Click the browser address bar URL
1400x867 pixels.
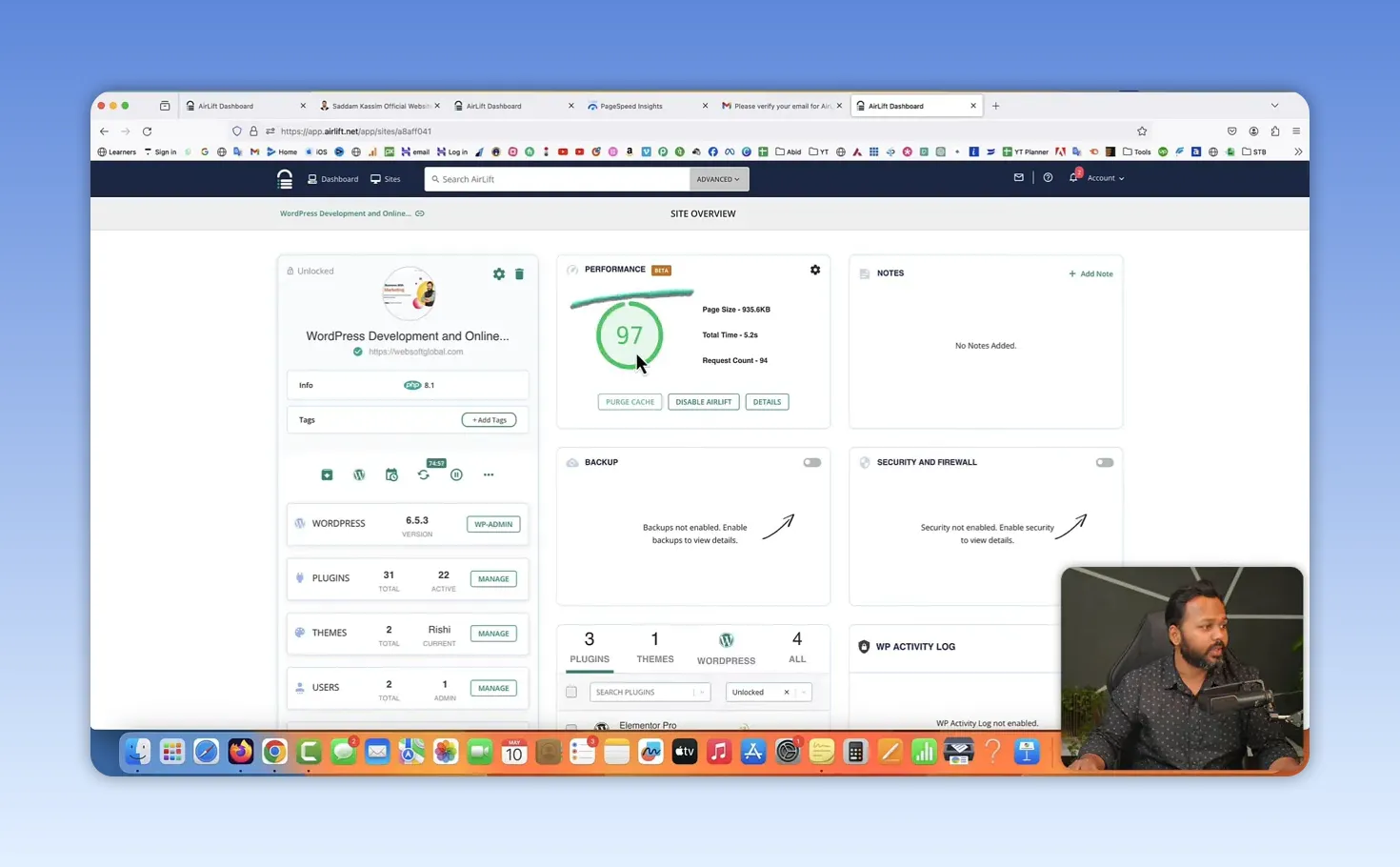click(x=356, y=131)
